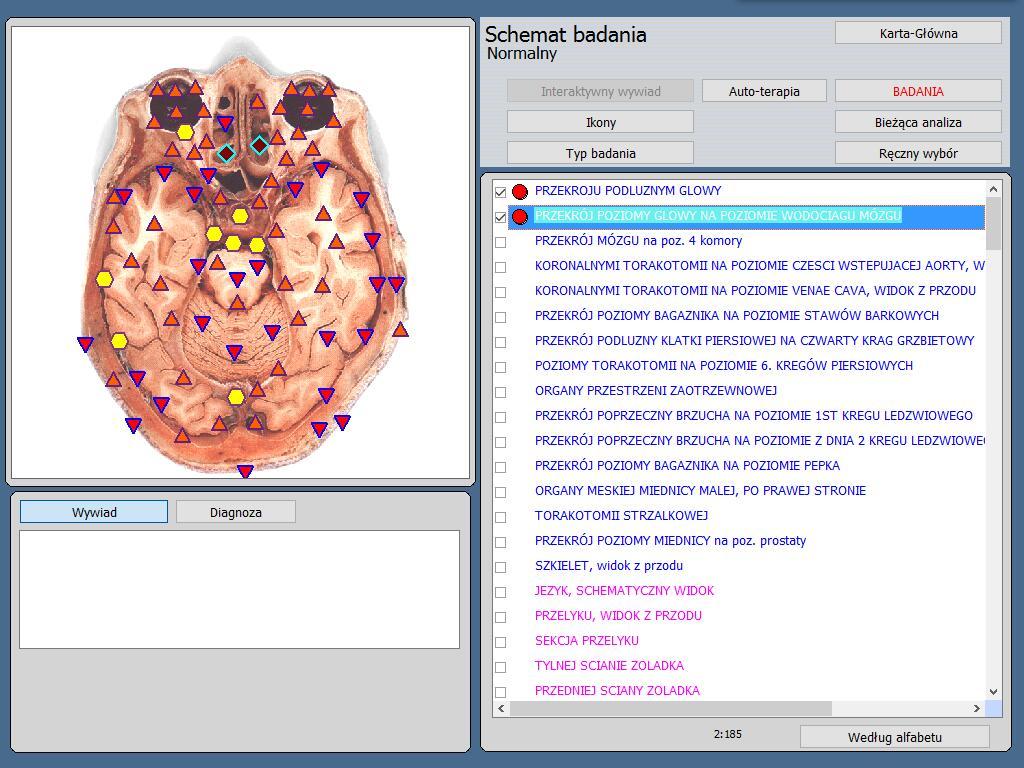Click Ręczny wybór button
Viewport: 1024px width, 768px height.
(x=918, y=153)
